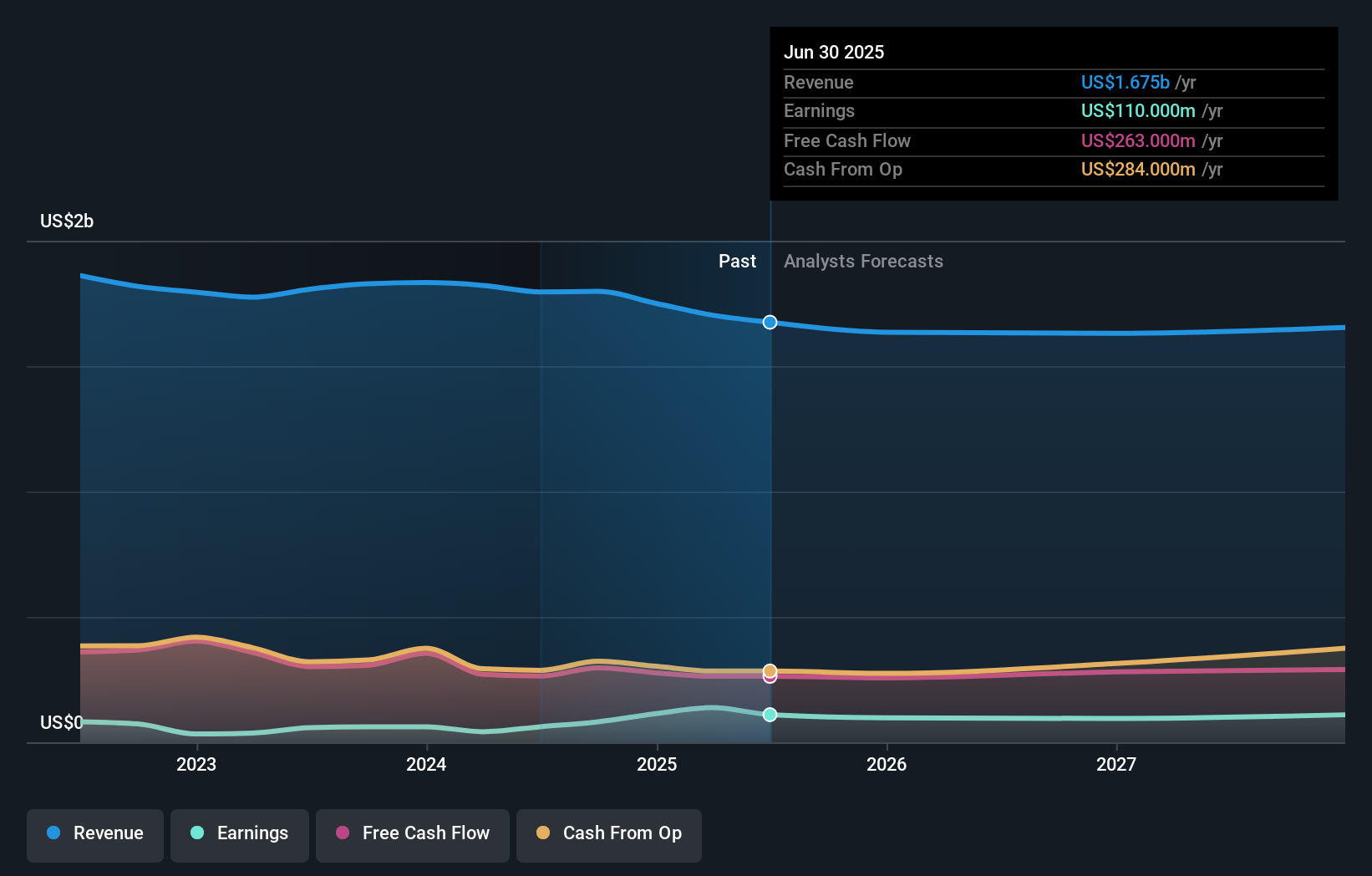Hide the Earnings series via its legend button

[x=240, y=834]
